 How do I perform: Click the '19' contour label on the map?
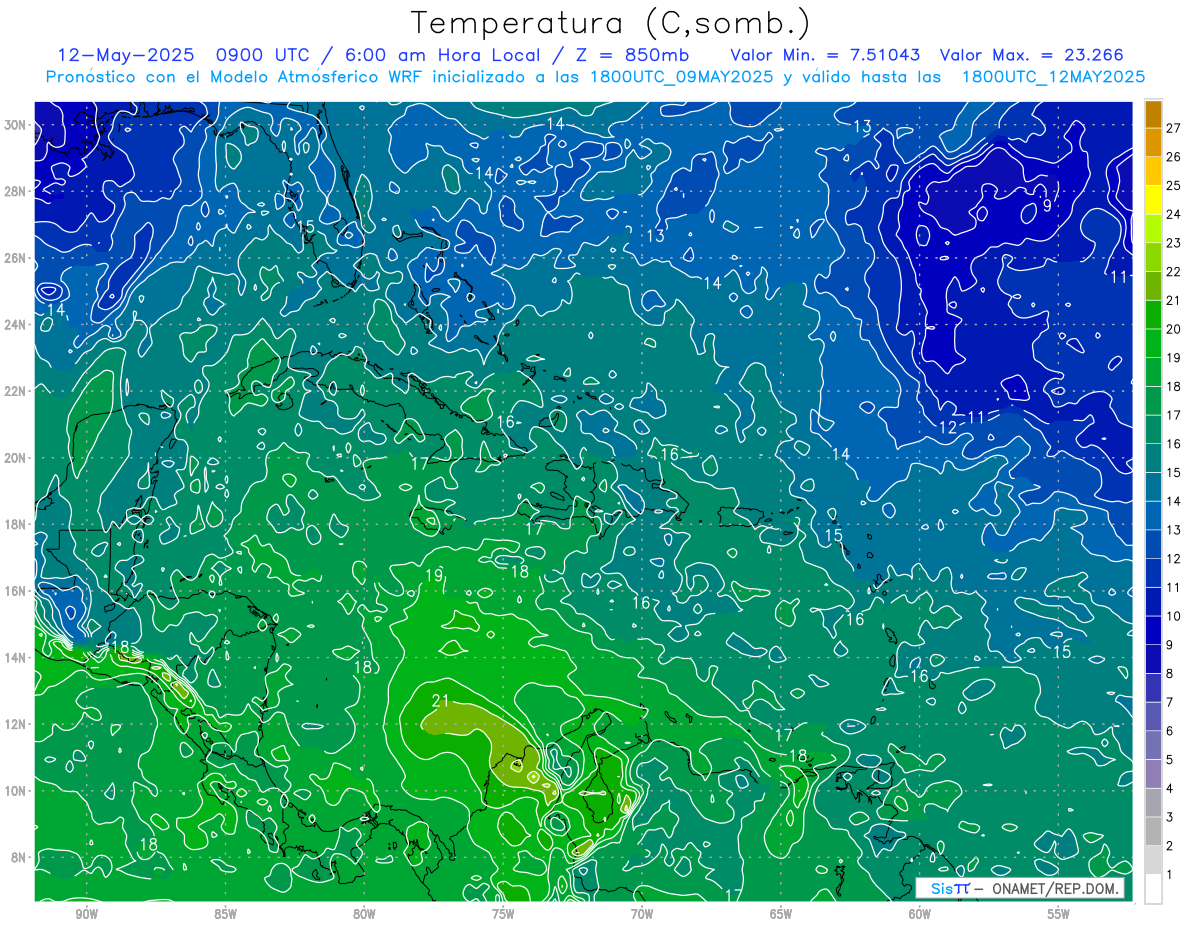(434, 576)
